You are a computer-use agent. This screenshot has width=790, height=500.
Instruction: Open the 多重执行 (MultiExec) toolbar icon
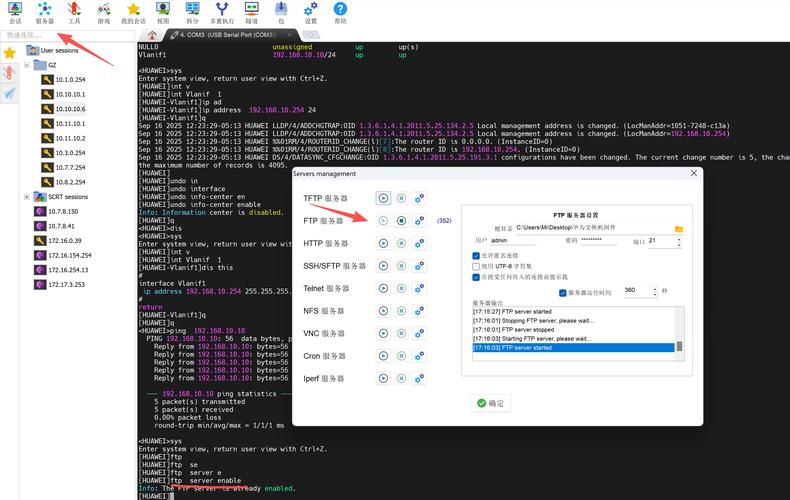[x=222, y=13]
